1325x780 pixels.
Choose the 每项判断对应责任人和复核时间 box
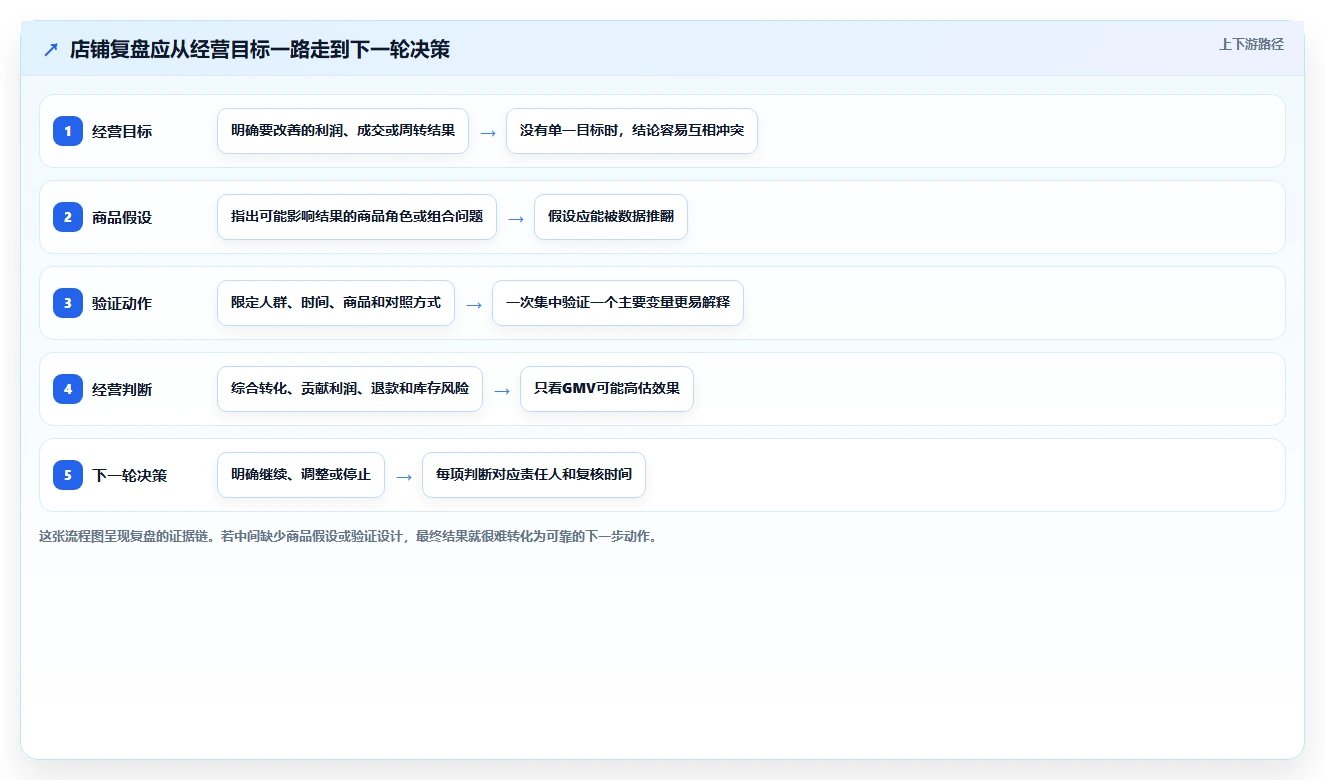[534, 475]
